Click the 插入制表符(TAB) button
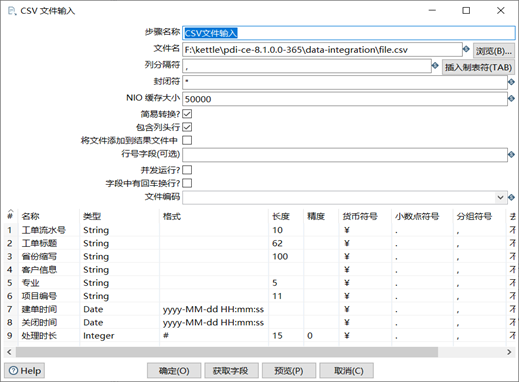The image size is (519, 382). [478, 67]
